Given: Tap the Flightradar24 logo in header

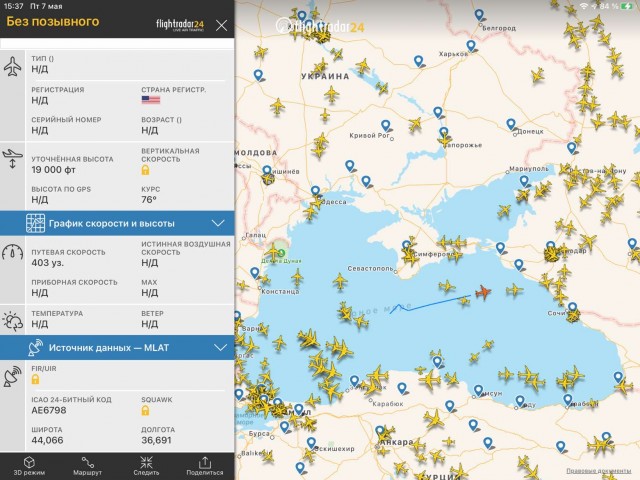Looking at the screenshot, I should (x=180, y=24).
